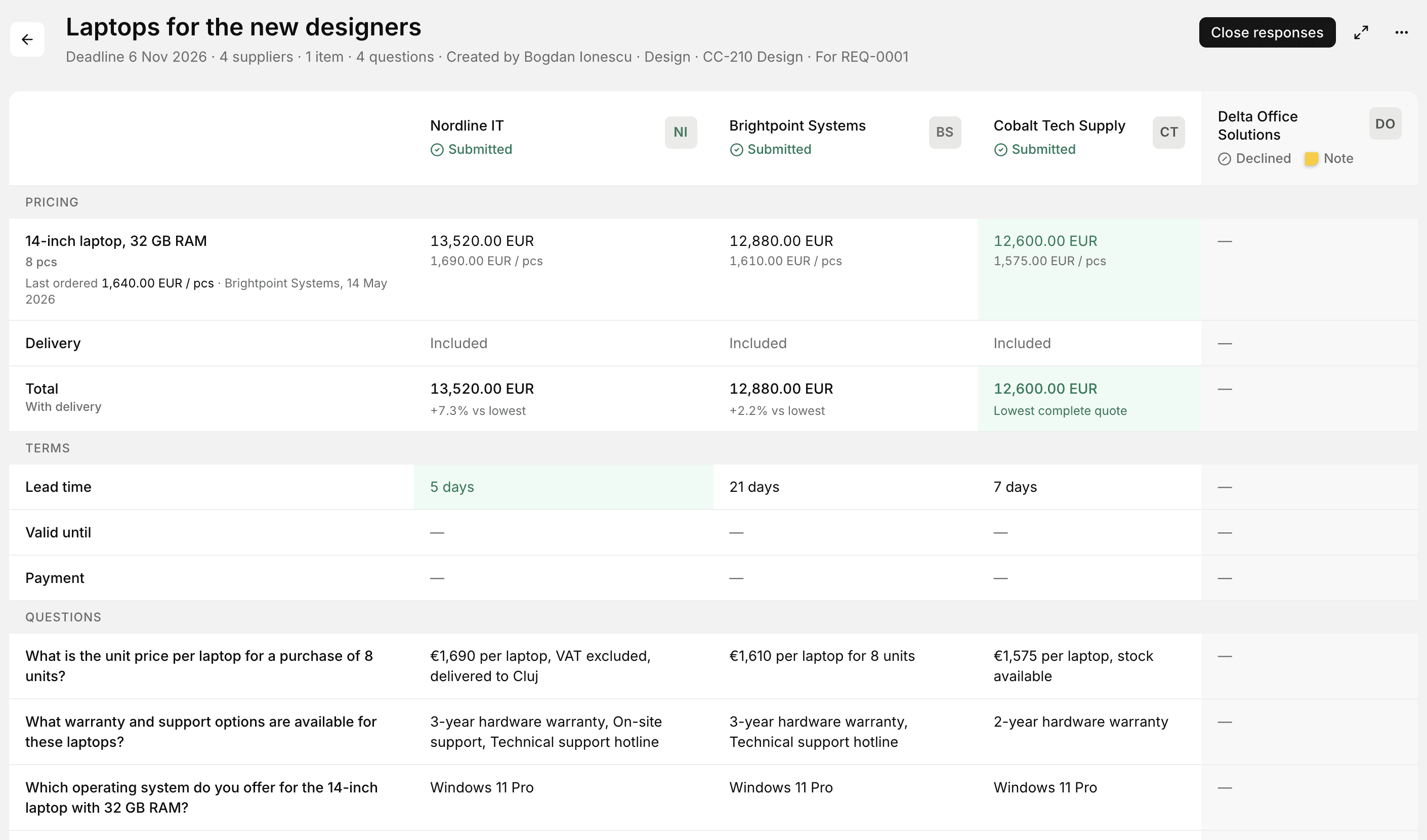Screen dimensions: 1427x840
Task: Click the yellow Note icon for Delta Office
Action: click(1311, 159)
